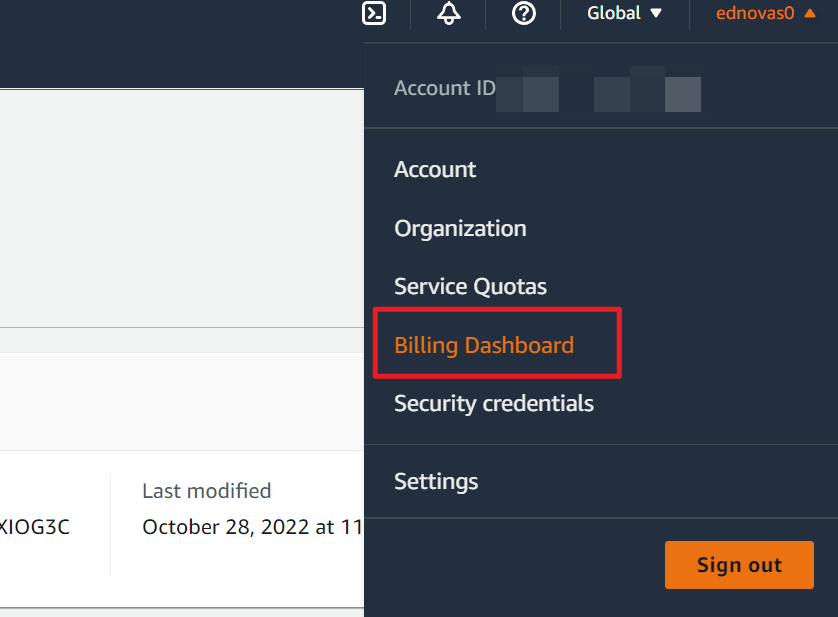Click the masked Account ID area
This screenshot has width=838, height=617.
click(600, 91)
